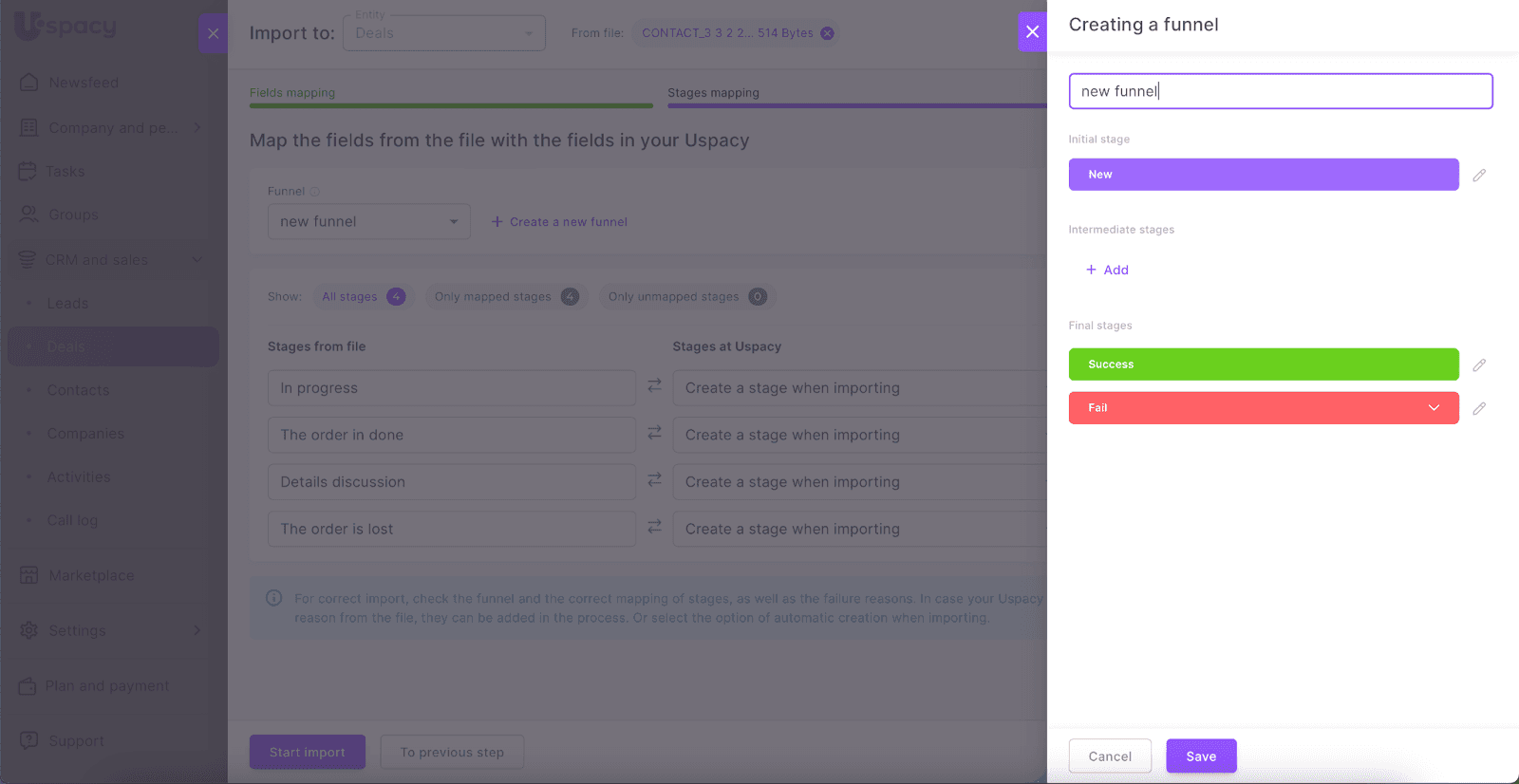Click the Groups people icon in sidebar

point(29,215)
